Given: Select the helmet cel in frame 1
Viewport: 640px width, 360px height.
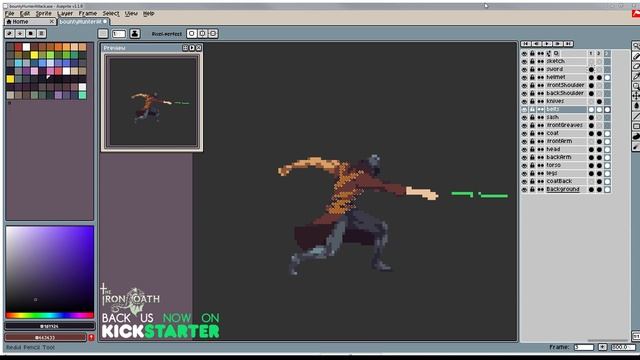Looking at the screenshot, I should pyautogui.click(x=591, y=78).
